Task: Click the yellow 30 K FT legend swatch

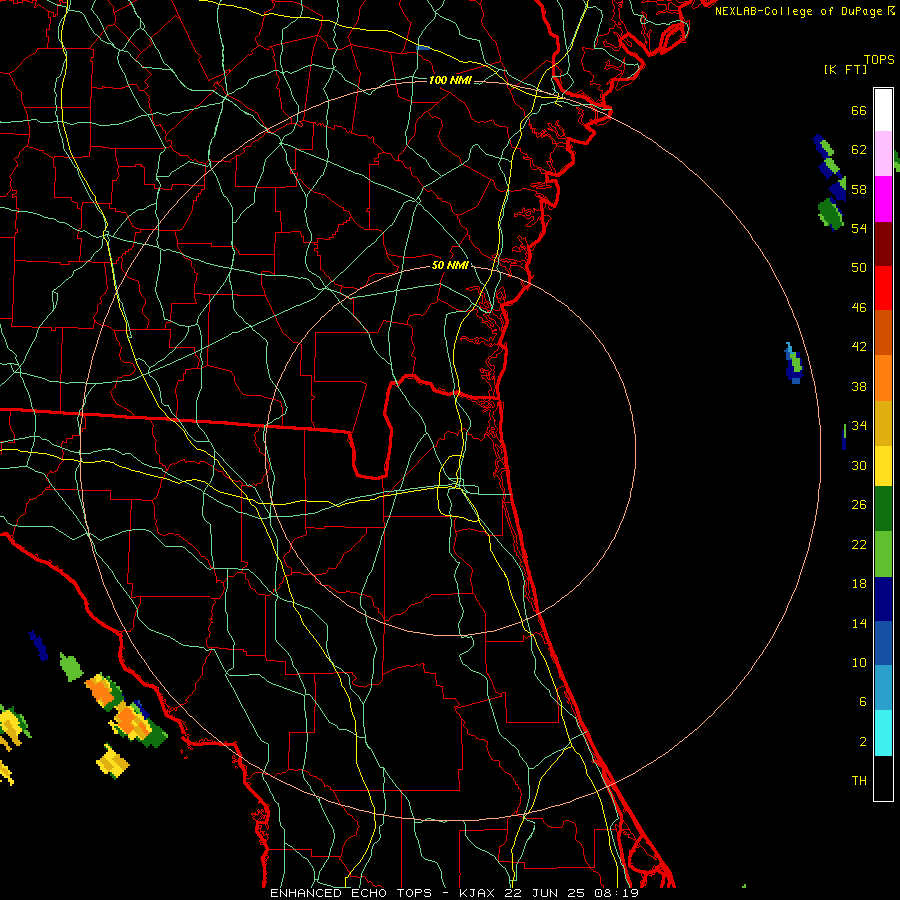Action: click(883, 465)
